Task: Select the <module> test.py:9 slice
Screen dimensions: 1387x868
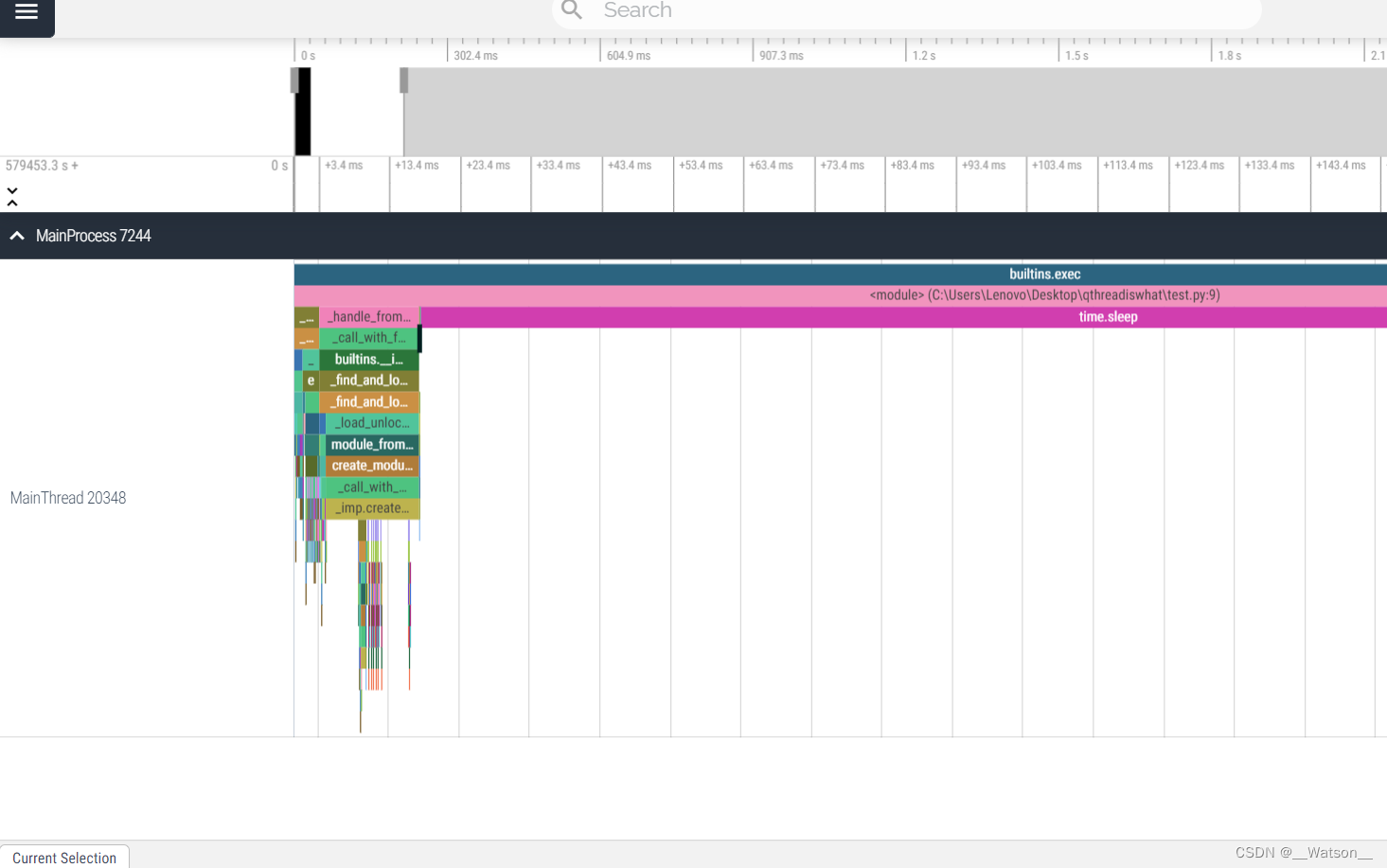Action: [x=841, y=295]
